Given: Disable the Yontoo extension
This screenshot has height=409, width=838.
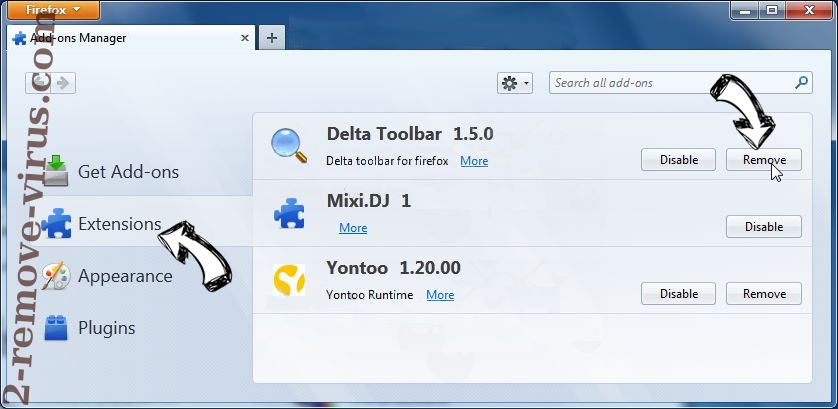Looking at the screenshot, I should [678, 294].
